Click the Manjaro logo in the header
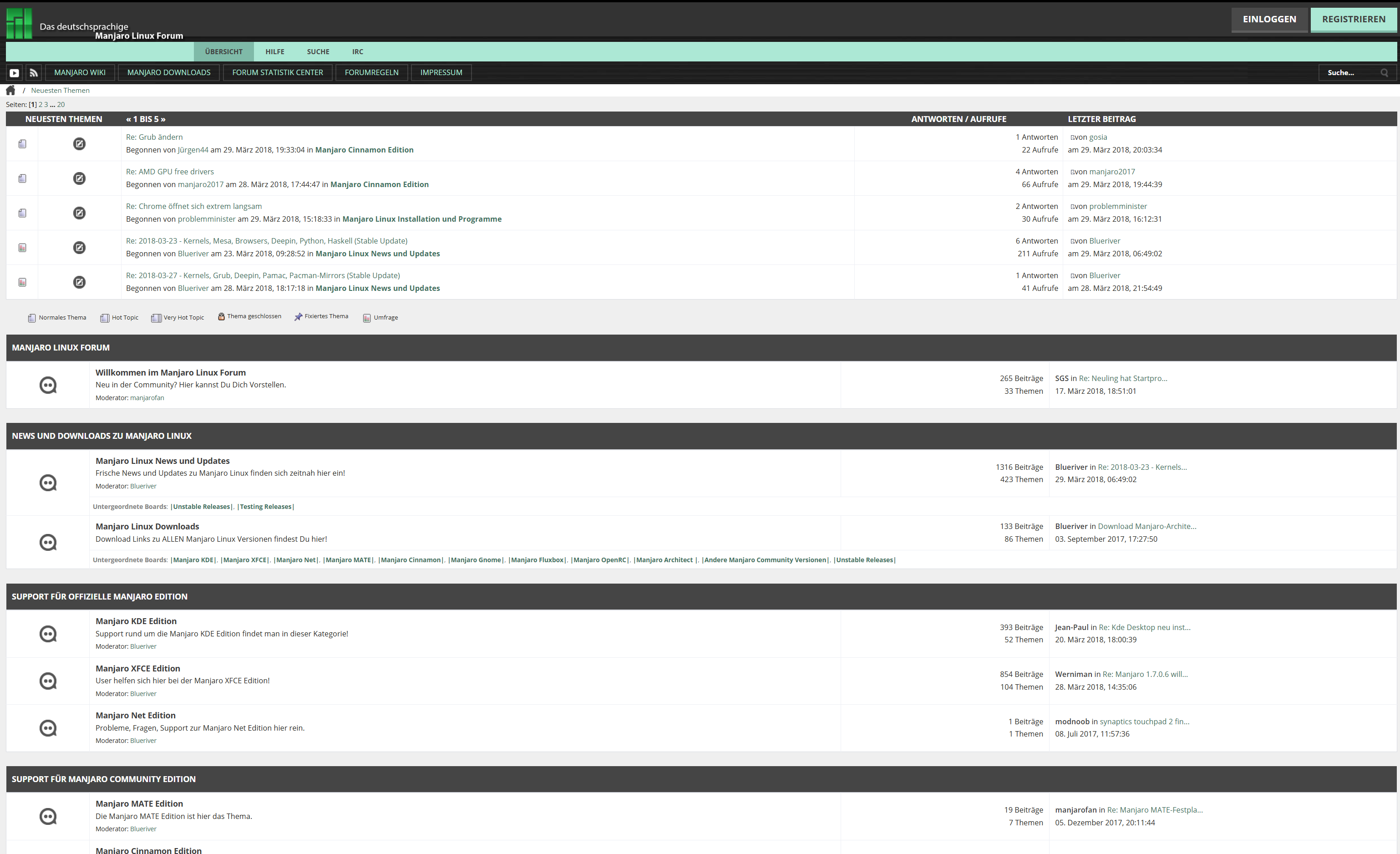Image resolution: width=1400 pixels, height=854 pixels. pos(19,23)
